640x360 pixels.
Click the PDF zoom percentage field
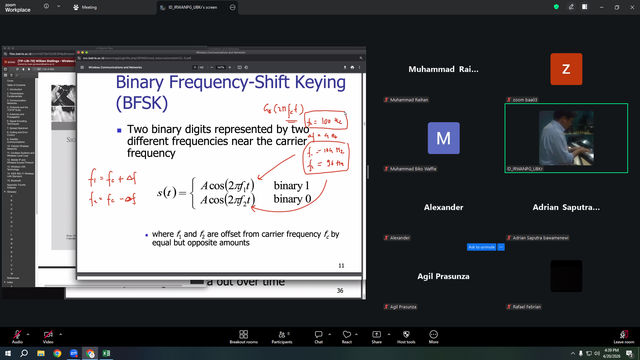click(x=220, y=67)
